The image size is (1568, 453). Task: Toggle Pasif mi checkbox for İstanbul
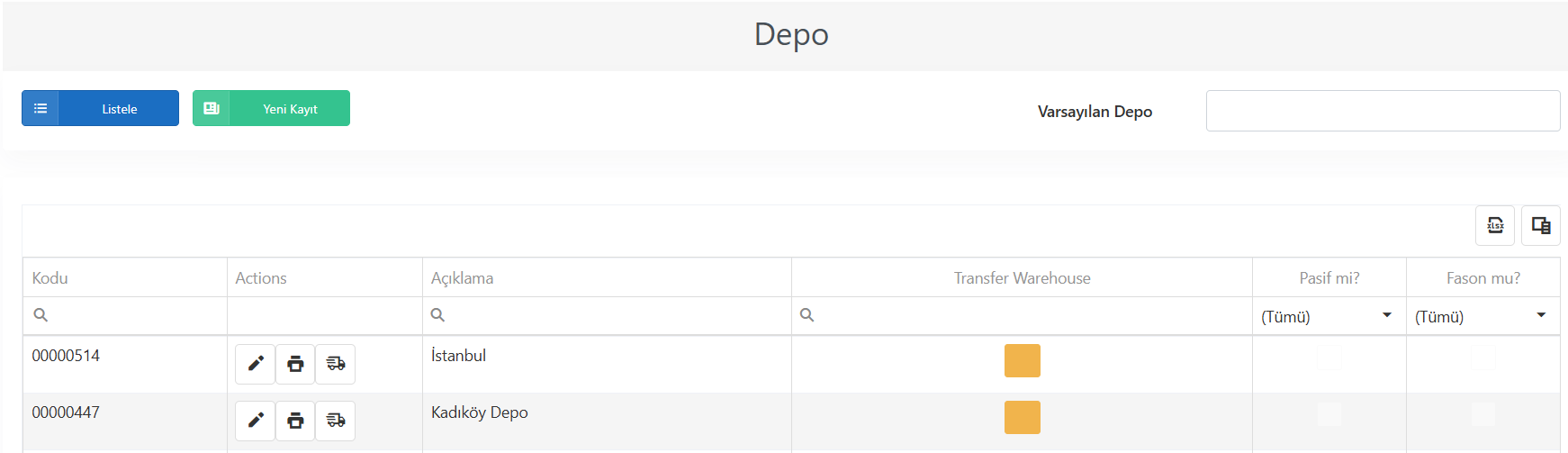pyautogui.click(x=1329, y=358)
